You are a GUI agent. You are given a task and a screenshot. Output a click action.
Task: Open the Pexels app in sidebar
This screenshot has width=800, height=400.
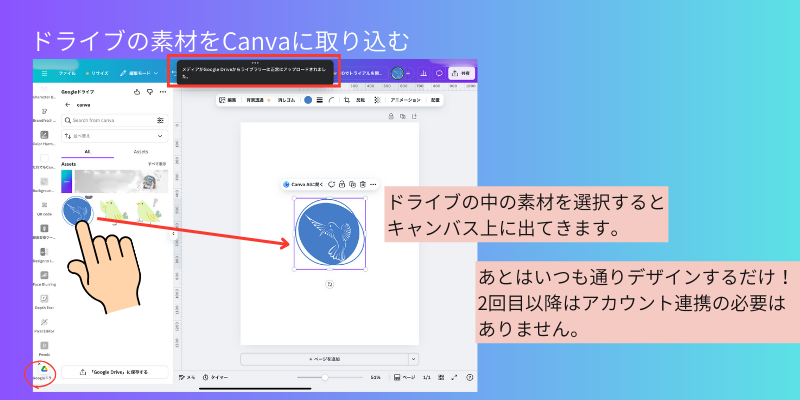click(x=44, y=348)
